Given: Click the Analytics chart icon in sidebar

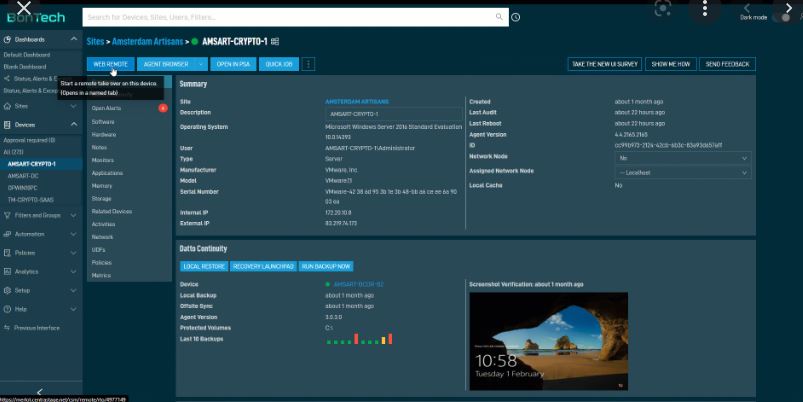Looking at the screenshot, I should 7,271.
